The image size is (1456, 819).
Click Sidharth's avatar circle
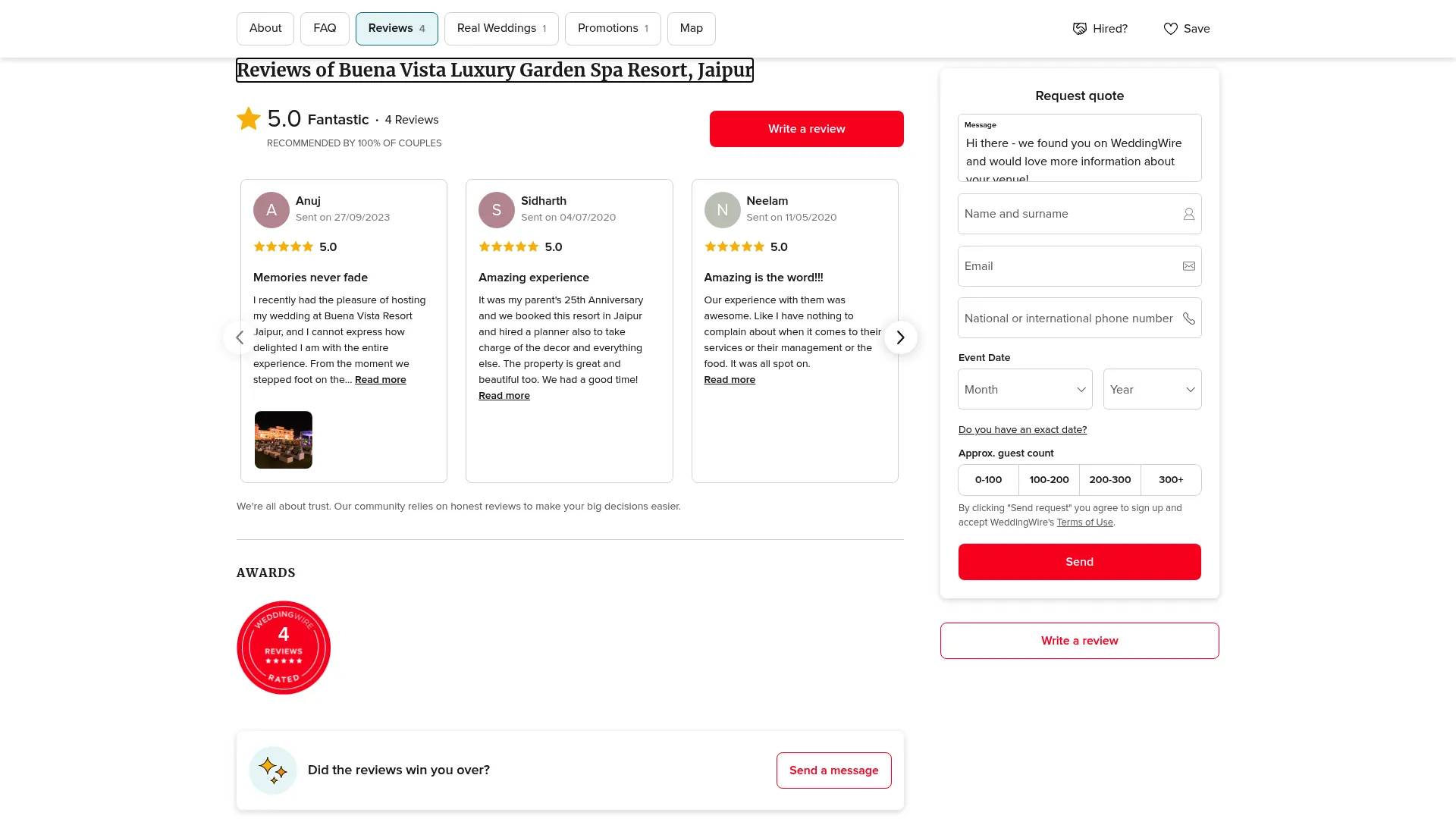(497, 210)
